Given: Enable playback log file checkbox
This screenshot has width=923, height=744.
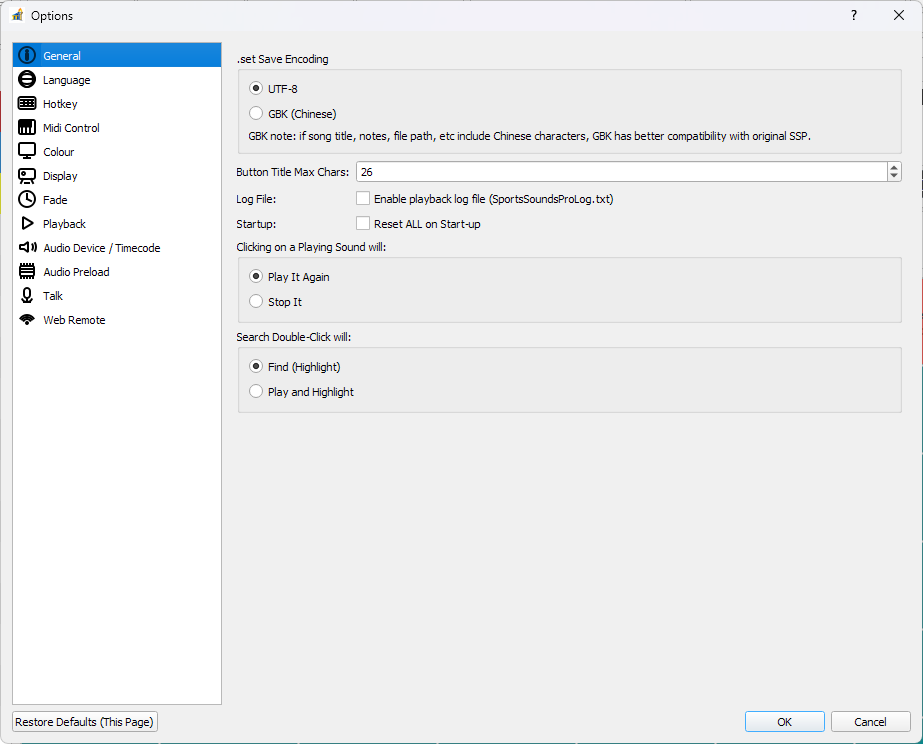Looking at the screenshot, I should tap(363, 198).
